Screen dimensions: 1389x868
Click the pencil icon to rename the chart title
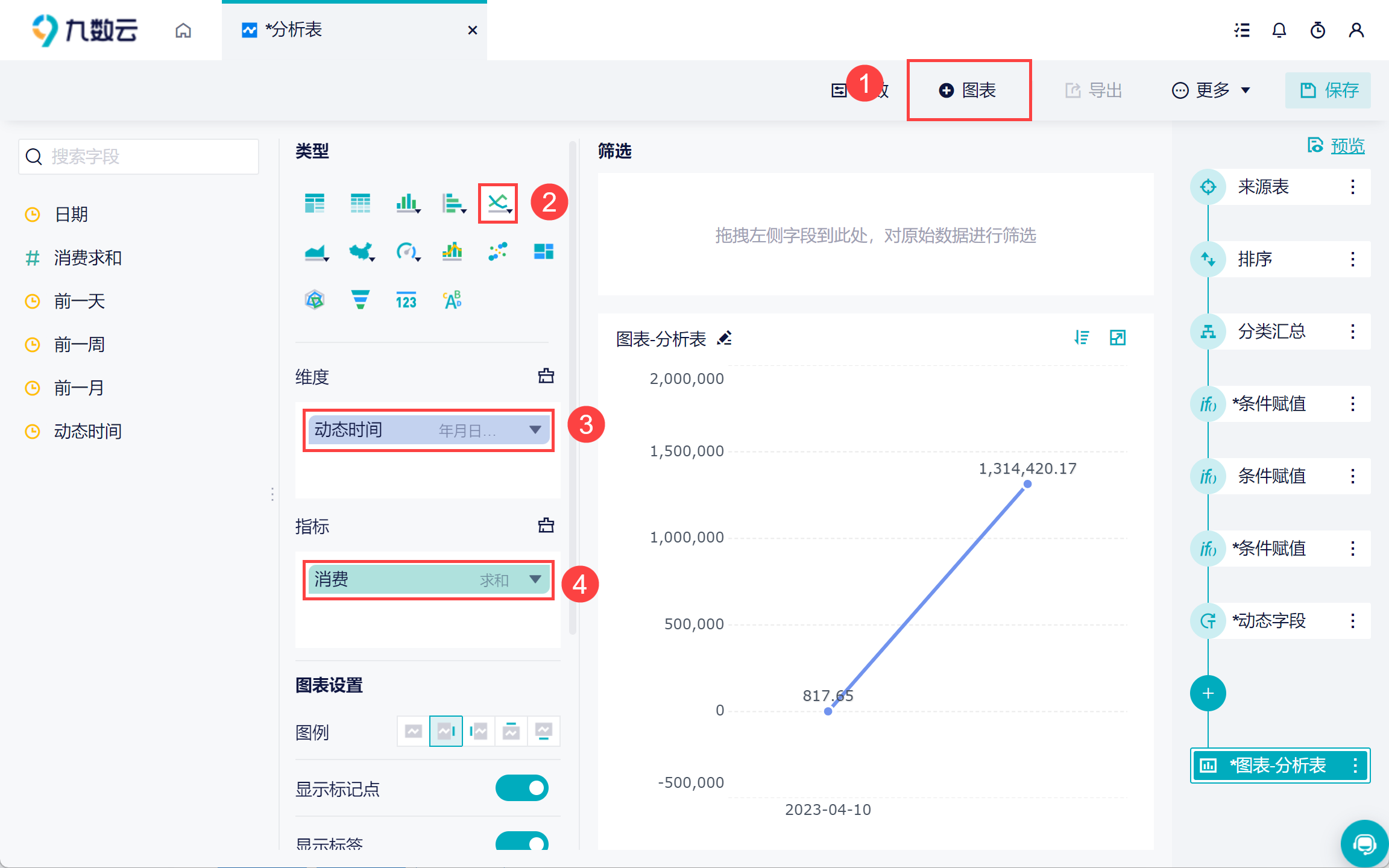724,338
